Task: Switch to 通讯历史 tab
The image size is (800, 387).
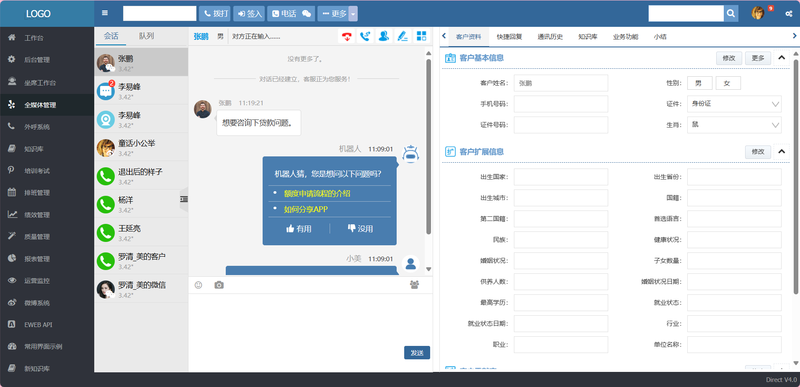Action: tap(550, 37)
